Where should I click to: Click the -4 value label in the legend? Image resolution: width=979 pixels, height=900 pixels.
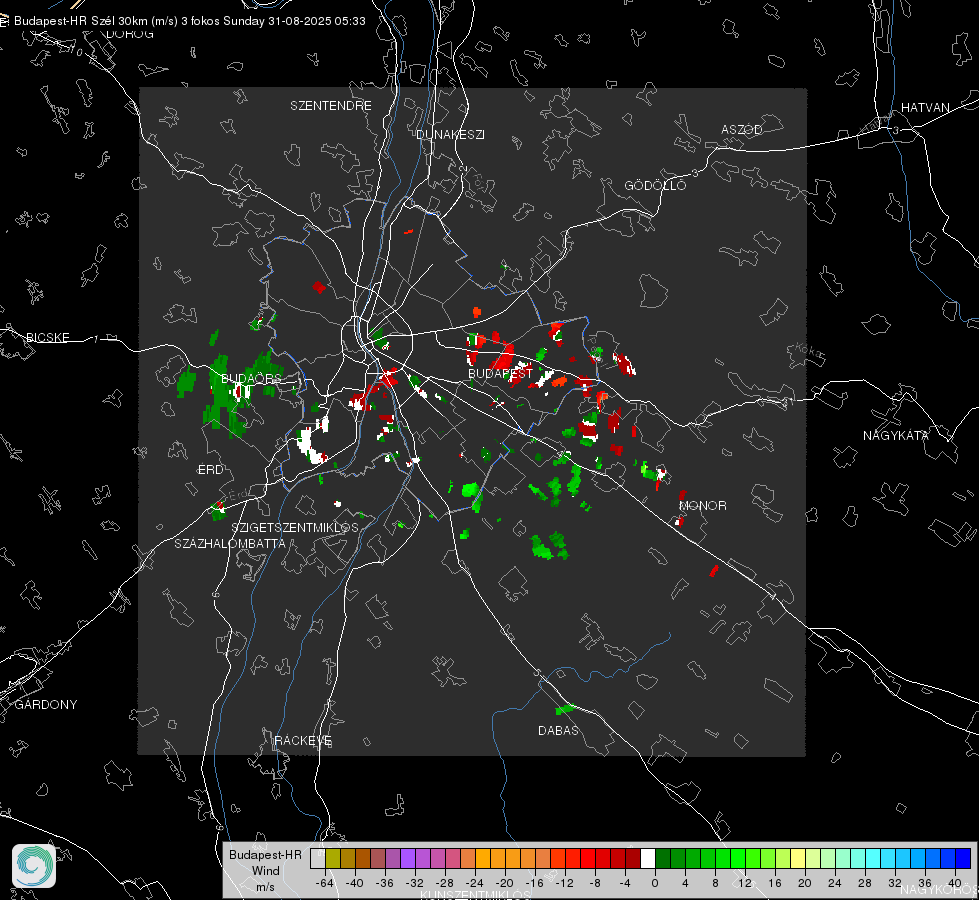click(625, 883)
